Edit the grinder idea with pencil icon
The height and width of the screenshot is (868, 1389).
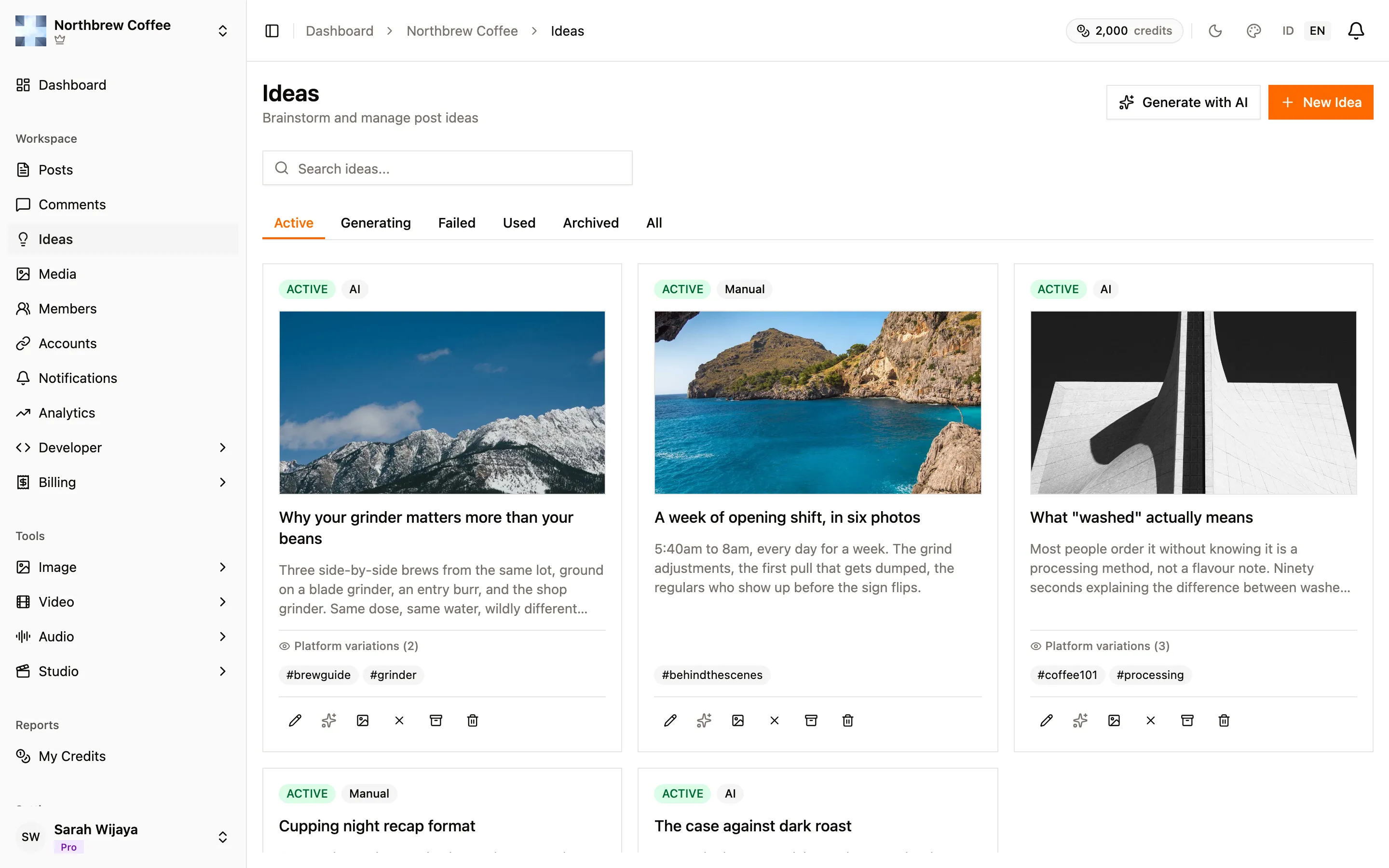tap(295, 720)
